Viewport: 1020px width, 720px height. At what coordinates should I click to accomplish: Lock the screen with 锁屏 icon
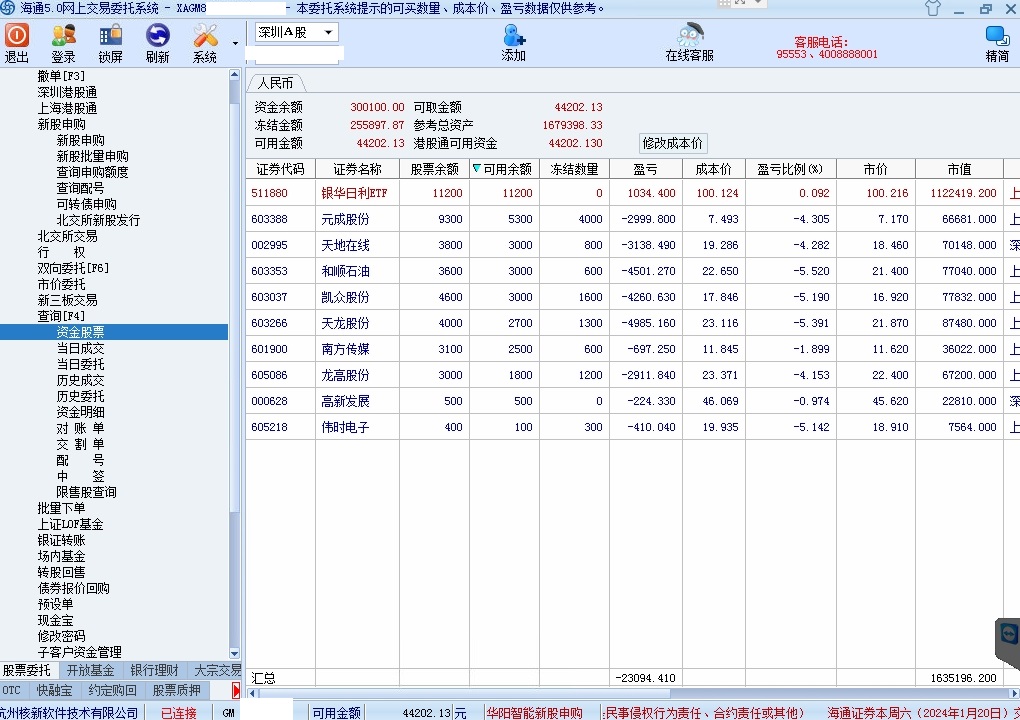point(110,43)
